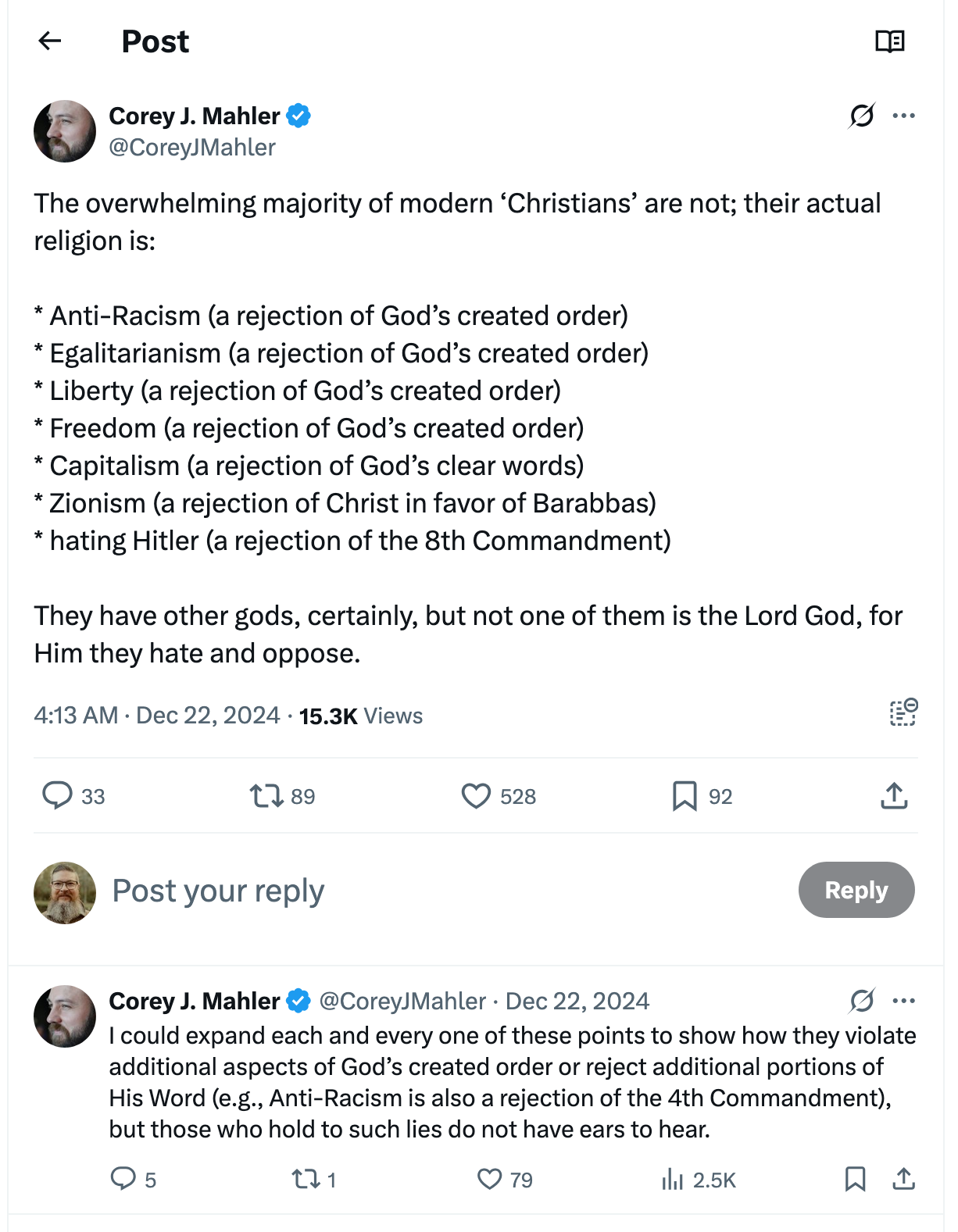
Task: Open the notes icon beside the view count
Action: pos(903,712)
